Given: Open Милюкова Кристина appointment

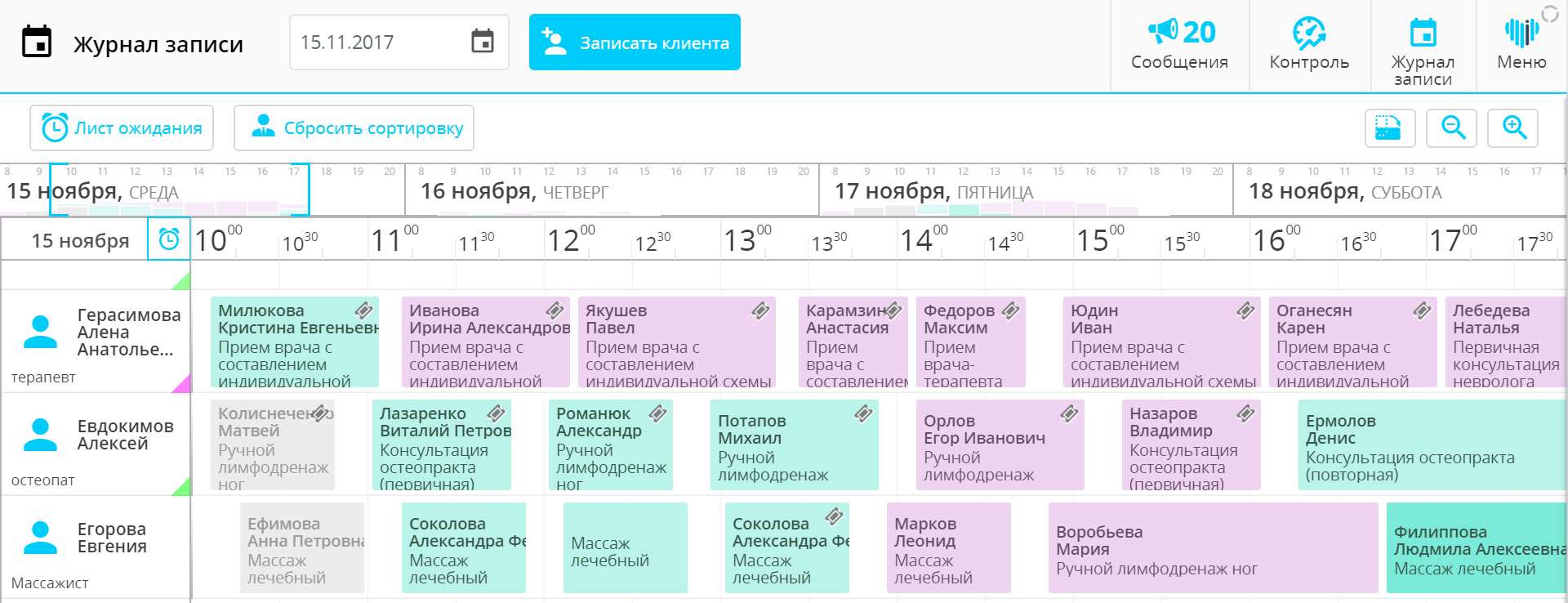Looking at the screenshot, I should [x=295, y=342].
